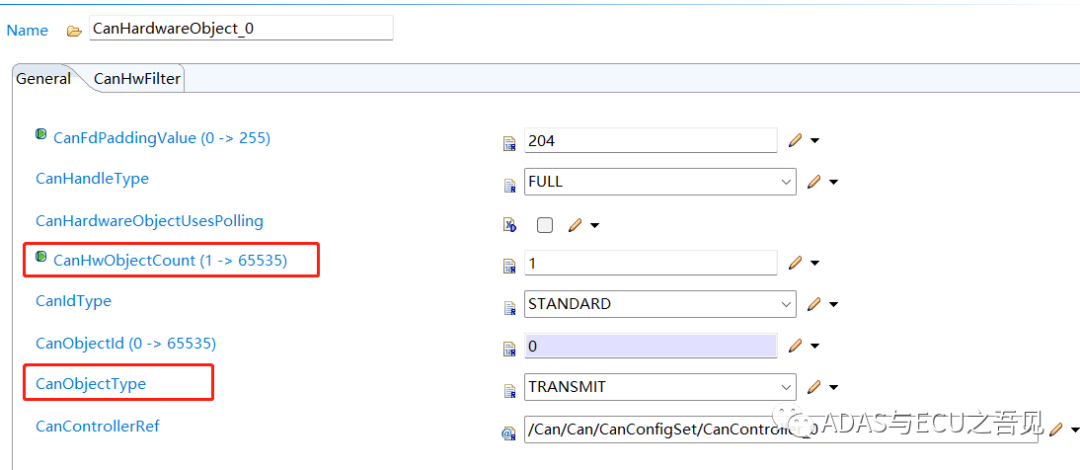
Task: Click the reference icon beside CanControllerRef field
Action: click(x=508, y=432)
